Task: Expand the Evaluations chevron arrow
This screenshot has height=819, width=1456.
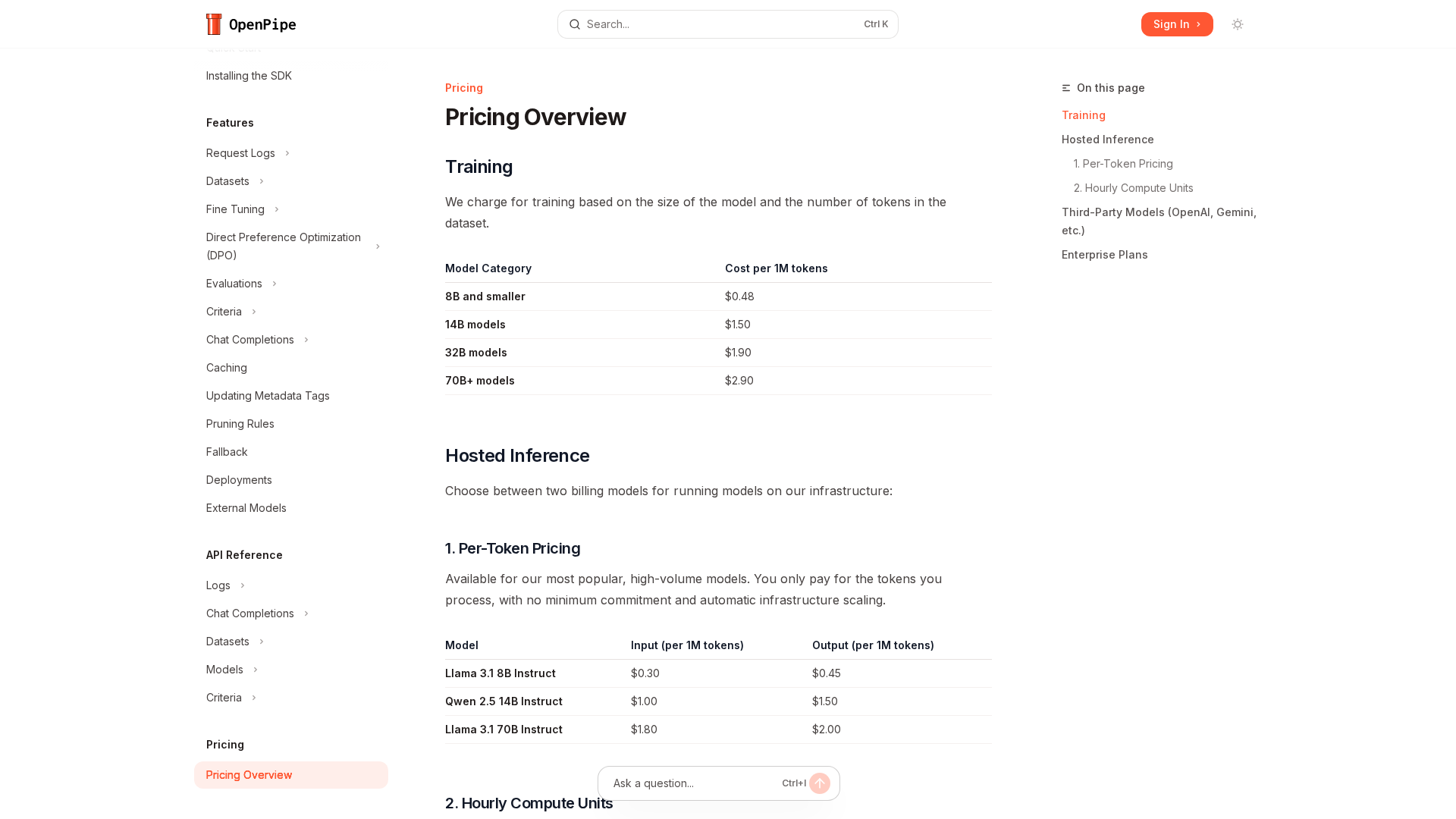Action: point(275,284)
